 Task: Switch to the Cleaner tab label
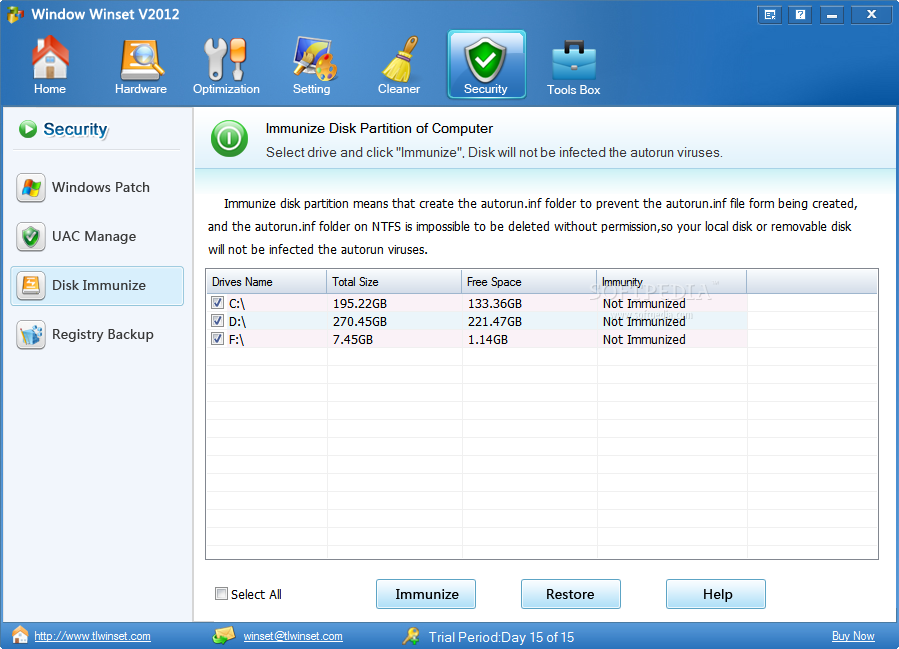click(x=399, y=89)
